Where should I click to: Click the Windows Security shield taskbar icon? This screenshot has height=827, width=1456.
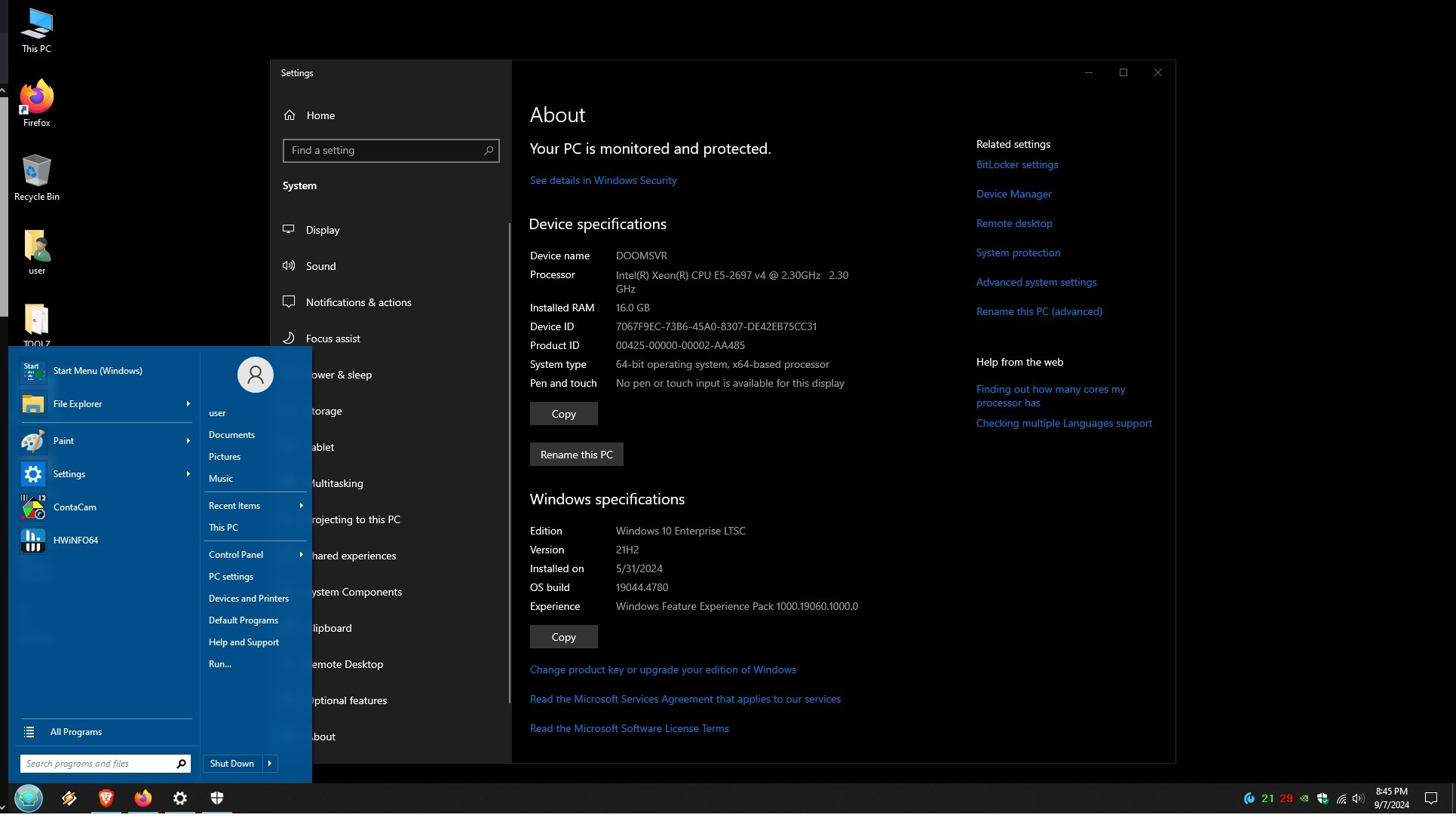[217, 798]
